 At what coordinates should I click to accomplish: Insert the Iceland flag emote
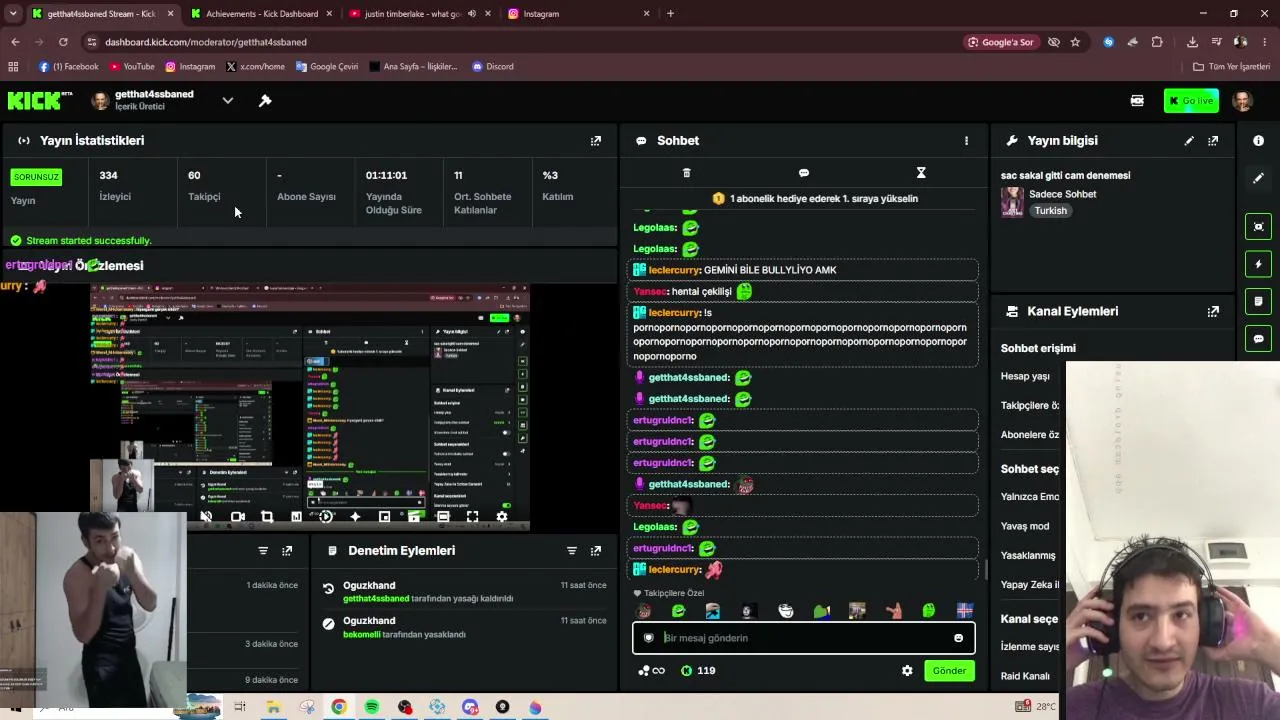pyautogui.click(x=964, y=611)
